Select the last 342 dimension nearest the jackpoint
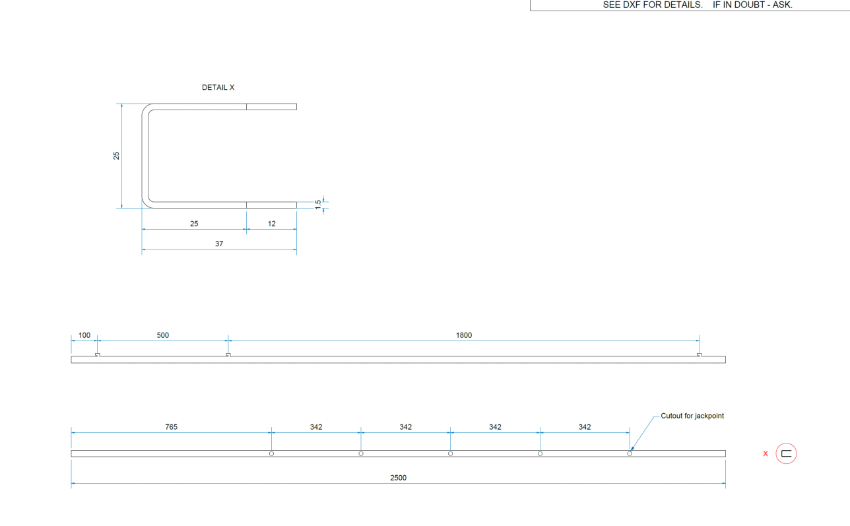Image resolution: width=850 pixels, height=526 pixels. click(584, 427)
